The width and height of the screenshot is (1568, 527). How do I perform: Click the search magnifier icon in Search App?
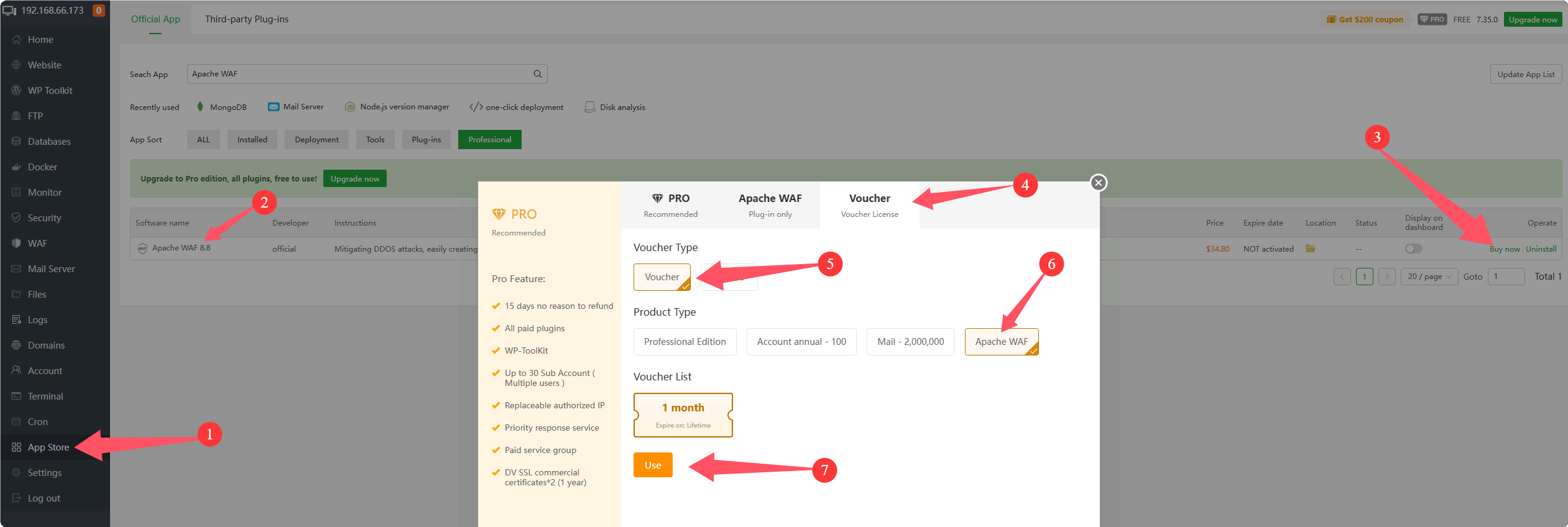click(x=538, y=74)
